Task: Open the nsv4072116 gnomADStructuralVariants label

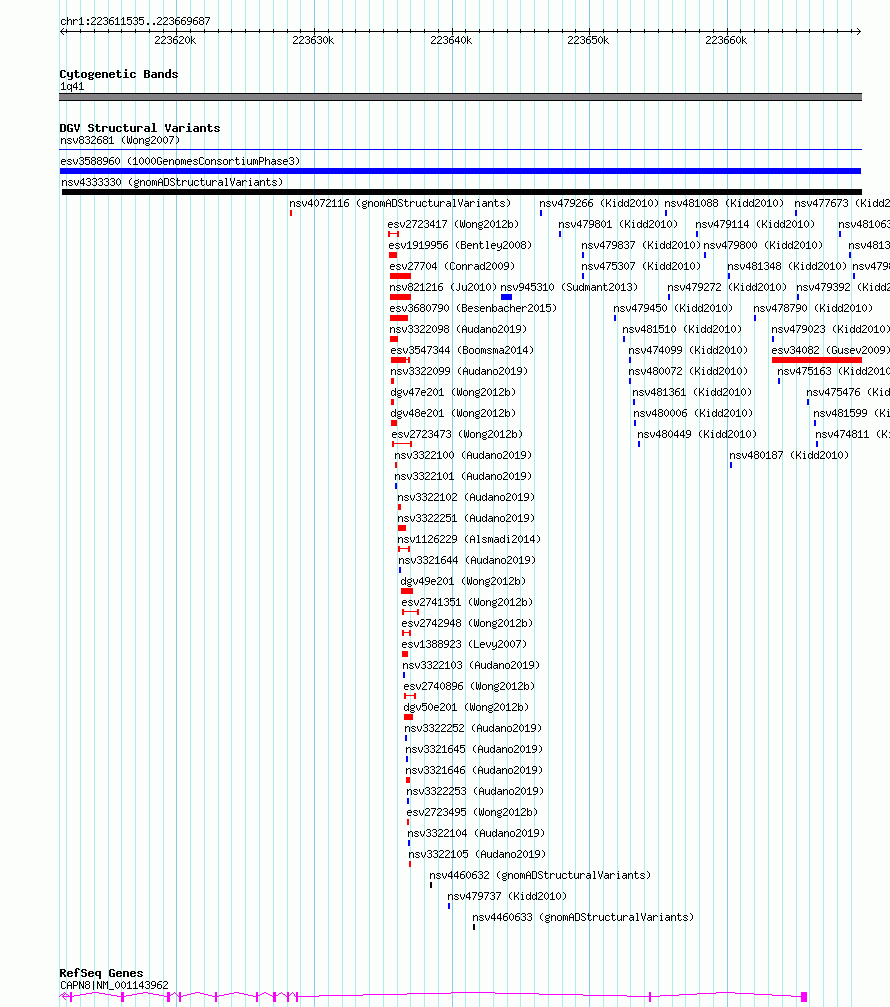Action: click(x=400, y=203)
